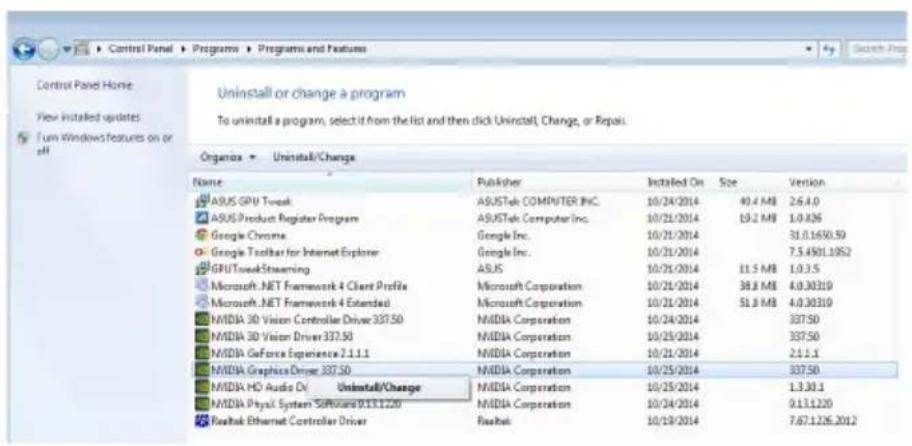Select Programs in the breadcrumb path
912x446 pixels.
[x=215, y=49]
